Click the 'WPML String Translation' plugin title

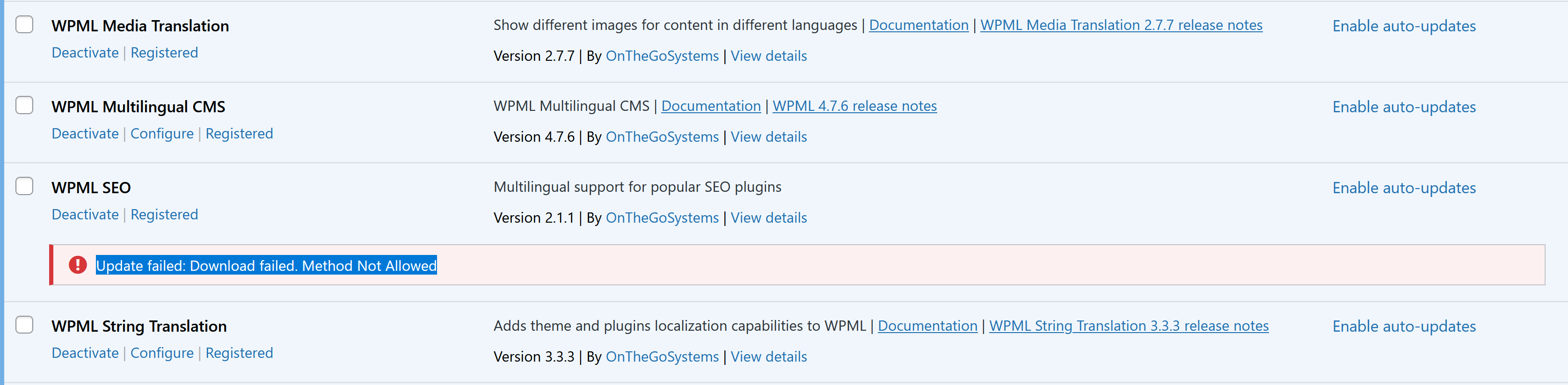(x=139, y=327)
